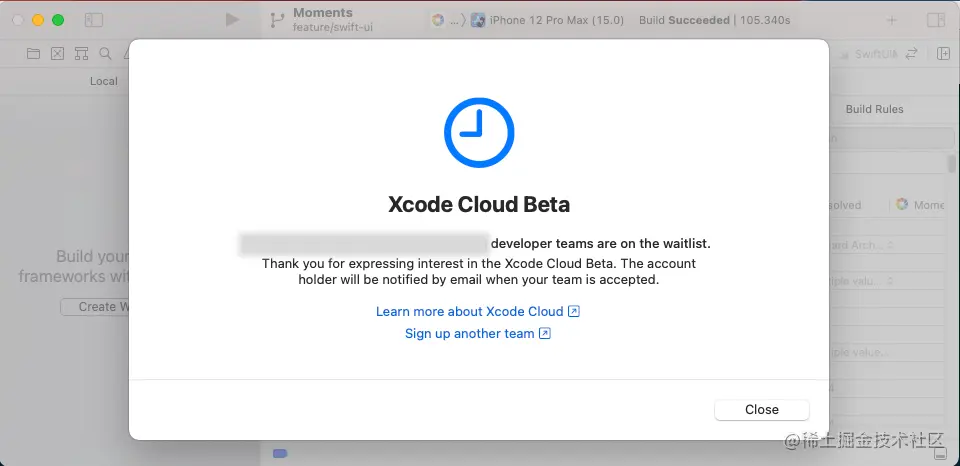The image size is (960, 466).
Task: Show the symbol navigator hierarchy icon
Action: pyautogui.click(x=81, y=54)
